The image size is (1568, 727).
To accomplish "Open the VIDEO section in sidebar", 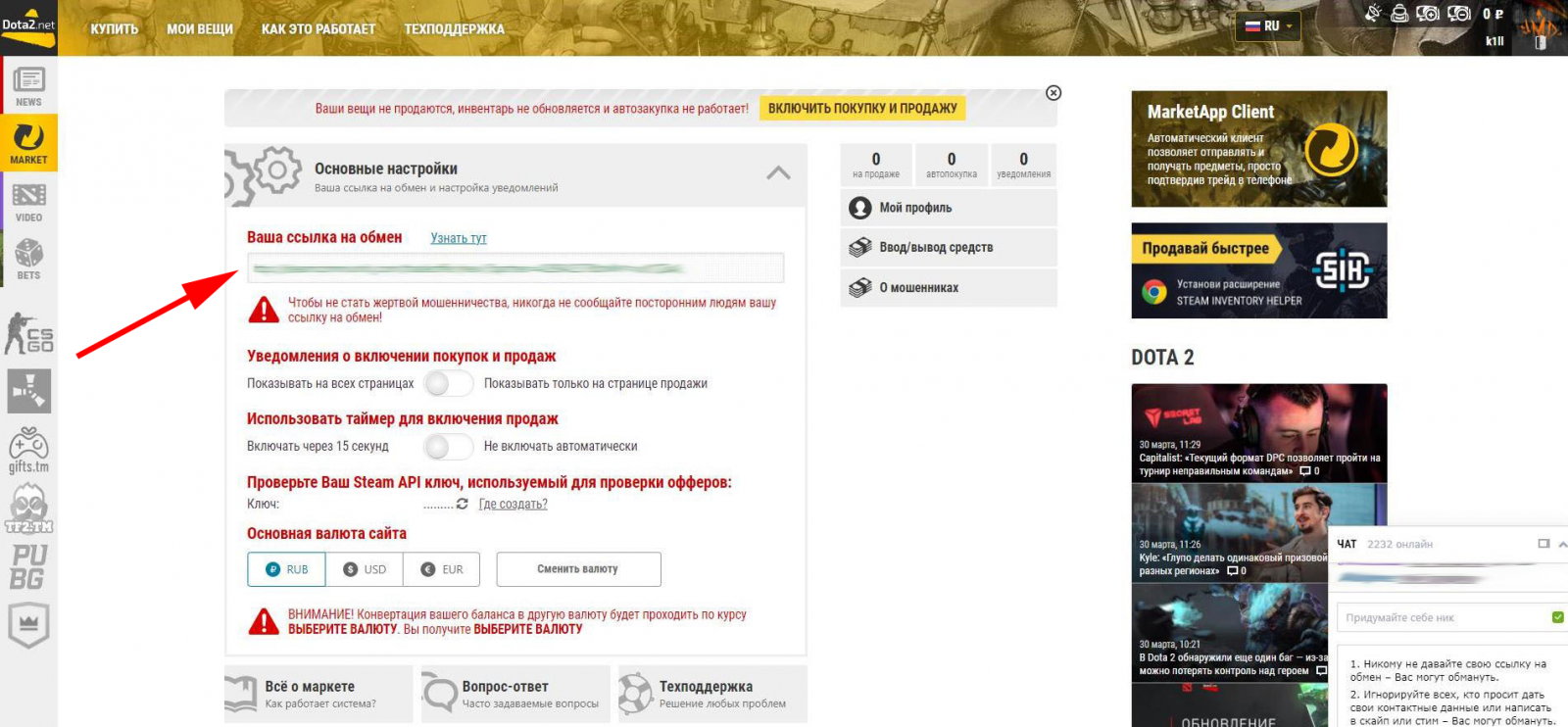I will click(28, 202).
